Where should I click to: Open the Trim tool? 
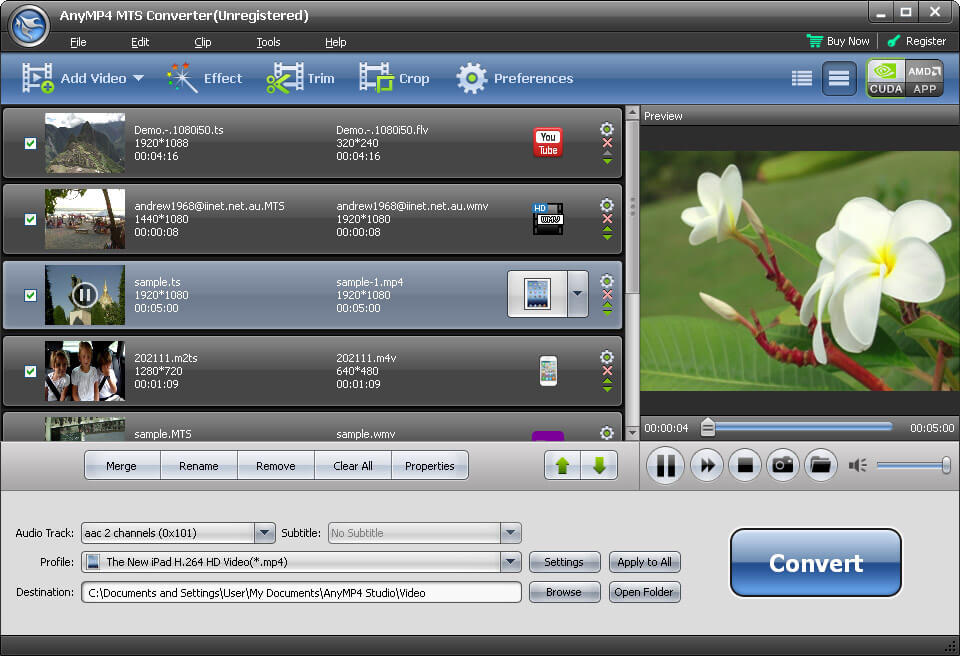pyautogui.click(x=301, y=78)
